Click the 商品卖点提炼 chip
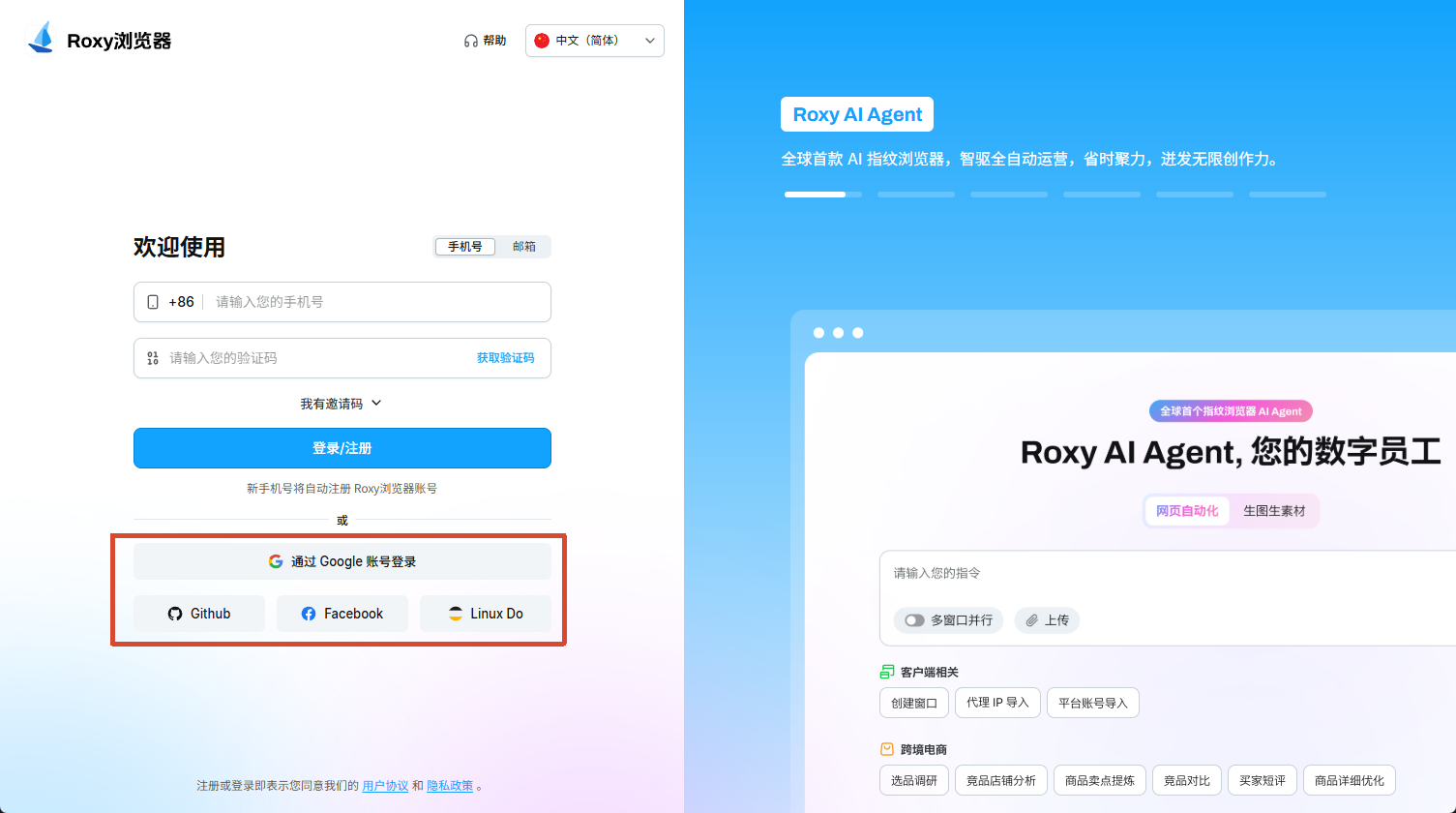The width and height of the screenshot is (1456, 813). point(1100,780)
